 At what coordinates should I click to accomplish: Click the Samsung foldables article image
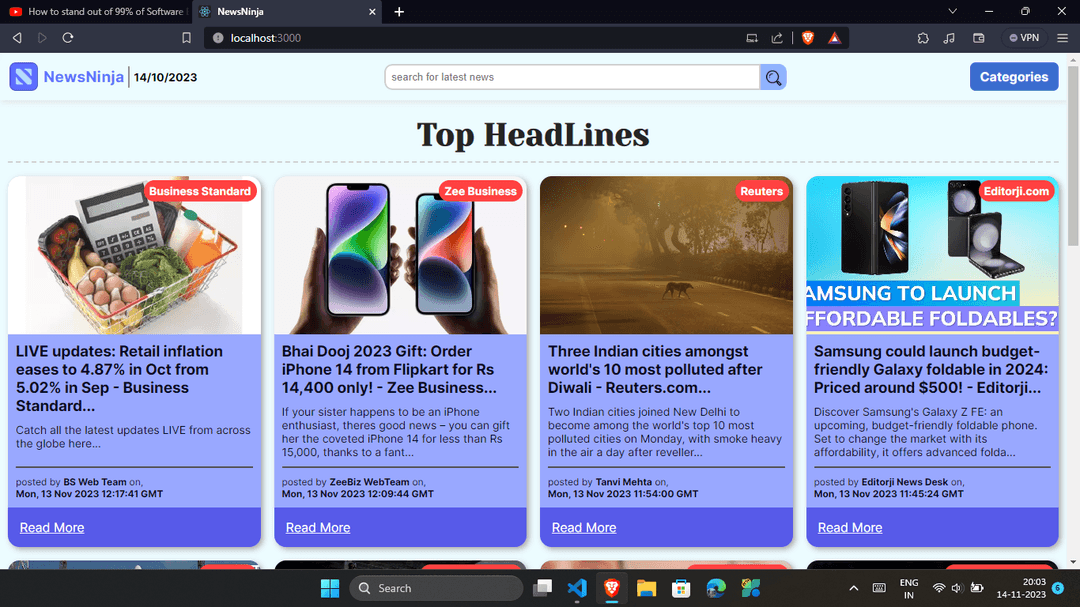(932, 255)
